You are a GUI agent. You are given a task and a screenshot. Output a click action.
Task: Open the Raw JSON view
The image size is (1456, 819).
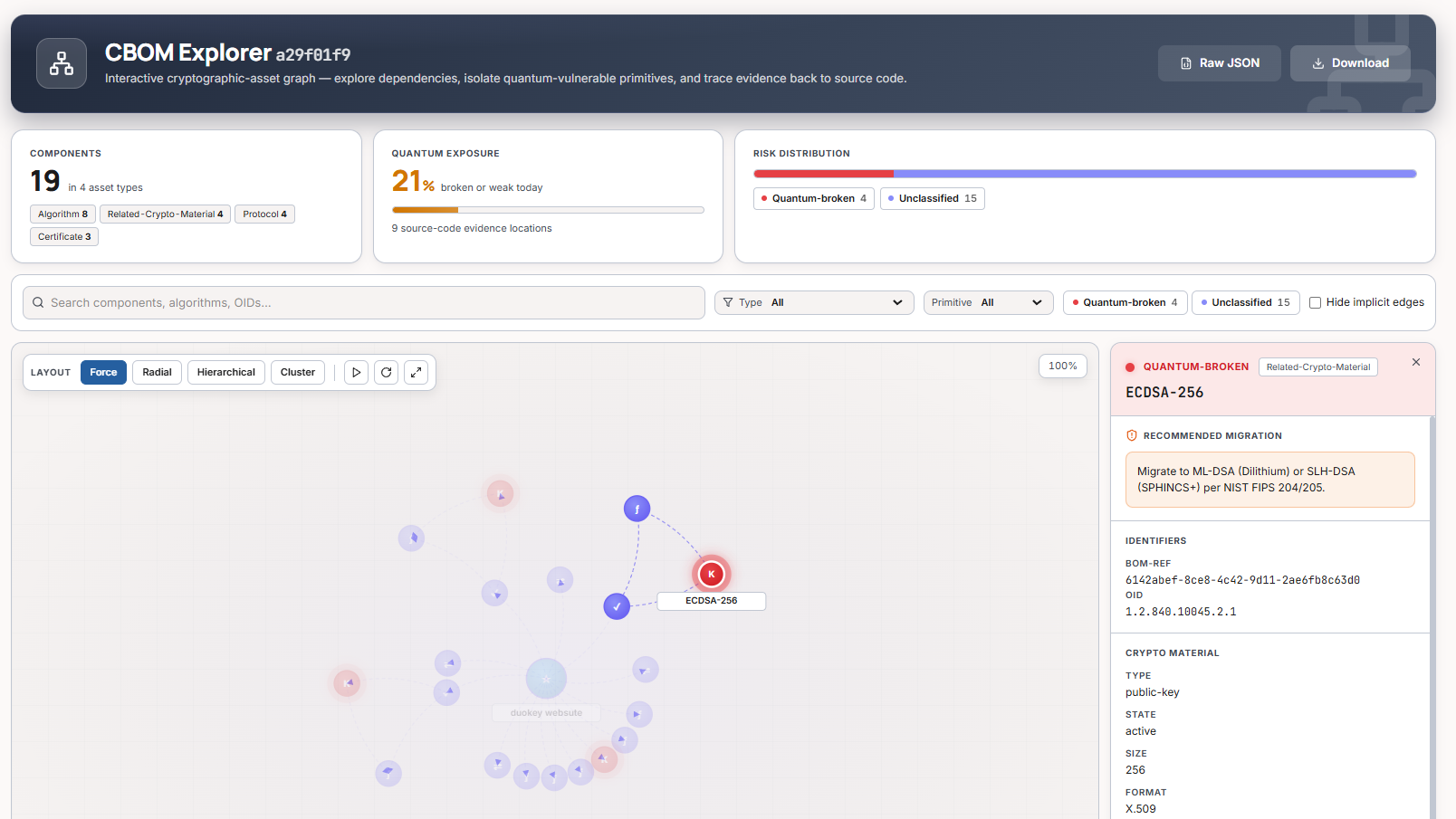[x=1220, y=63]
